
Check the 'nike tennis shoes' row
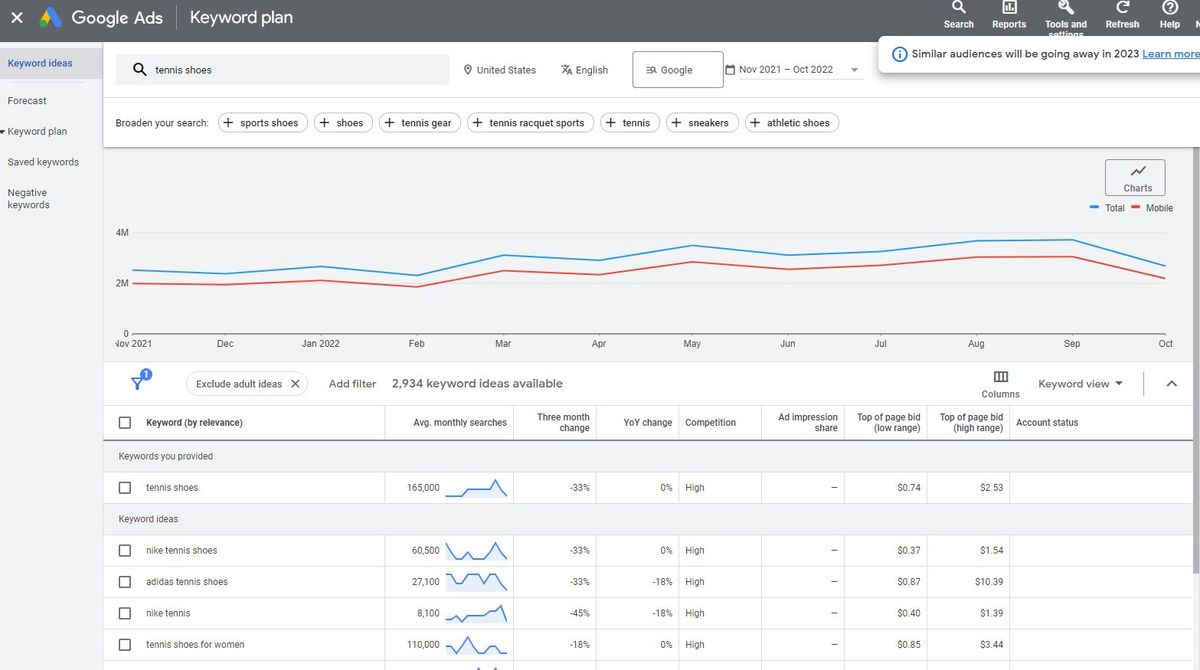point(125,551)
